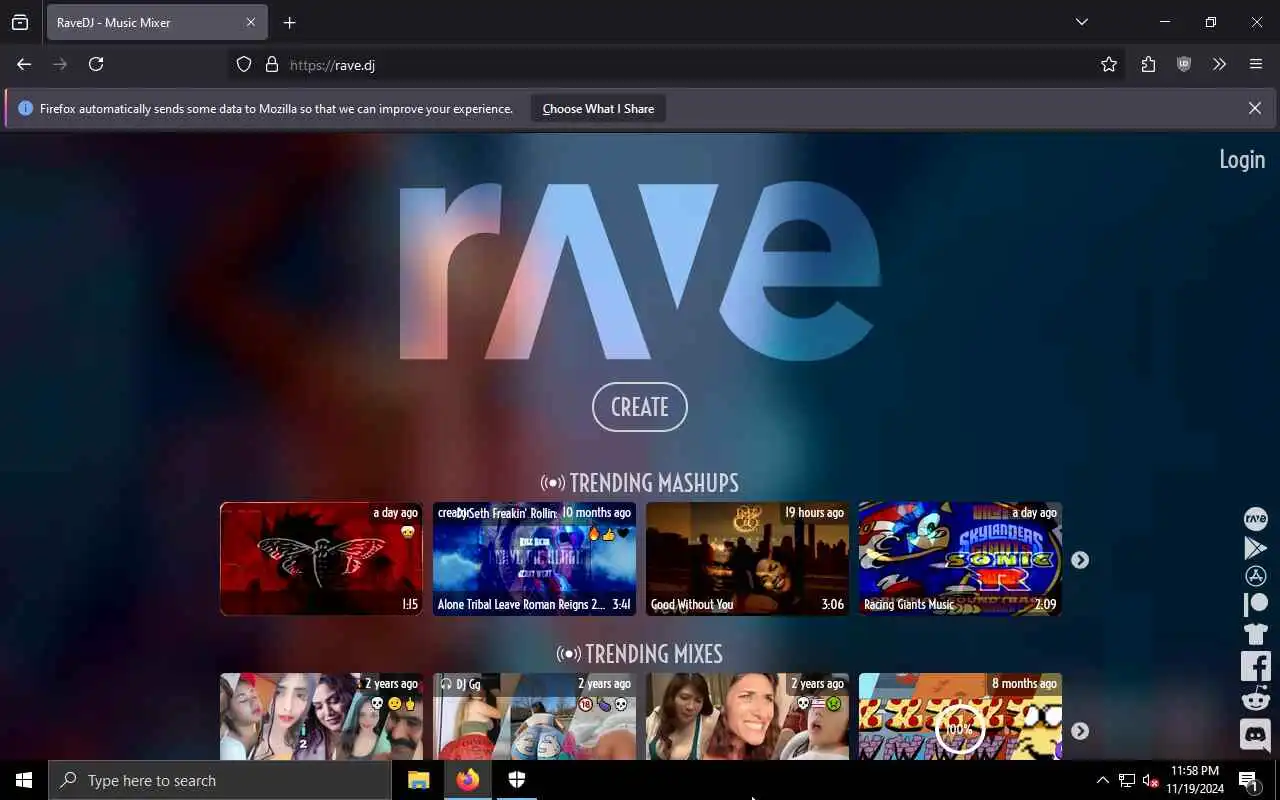Image resolution: width=1280 pixels, height=800 pixels.
Task: Dismiss the Firefox data notification bar
Action: (1254, 108)
